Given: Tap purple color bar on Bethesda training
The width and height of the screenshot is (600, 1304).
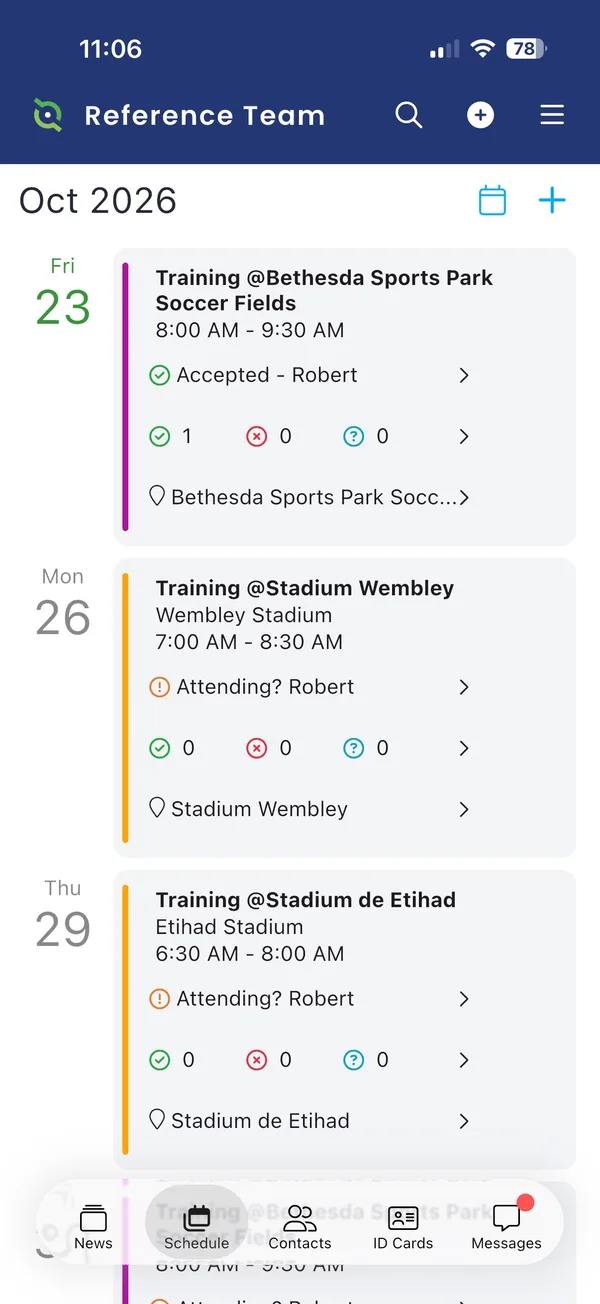Looking at the screenshot, I should pyautogui.click(x=126, y=396).
